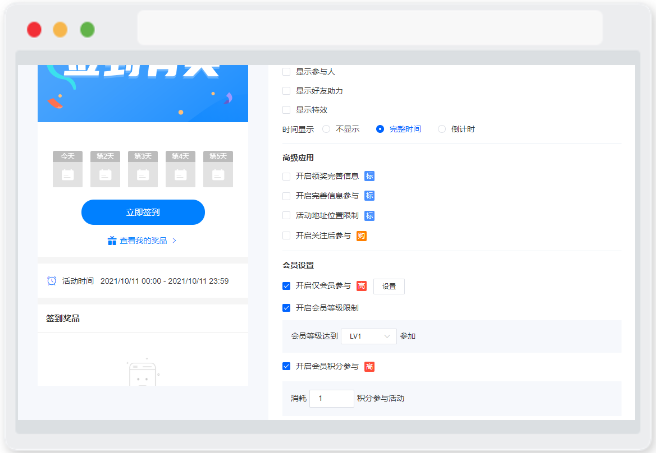This screenshot has height=453, width=656.
Task: Click the yellow minimize window dot
Action: pos(60,30)
